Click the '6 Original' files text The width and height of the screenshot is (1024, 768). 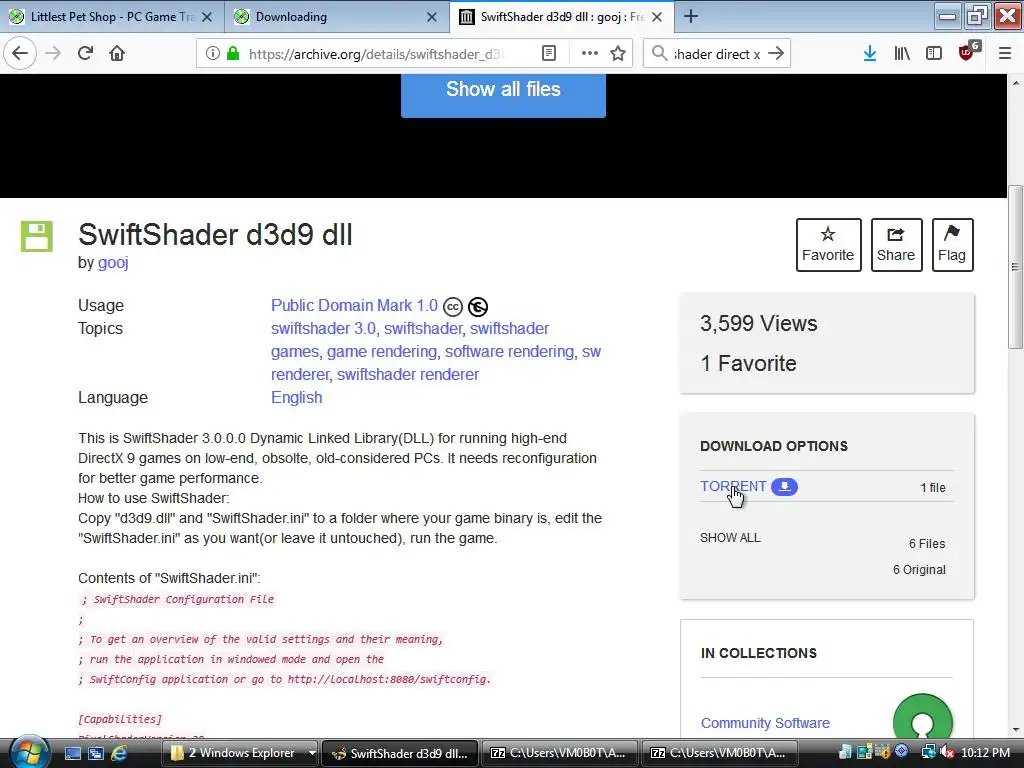click(x=919, y=569)
